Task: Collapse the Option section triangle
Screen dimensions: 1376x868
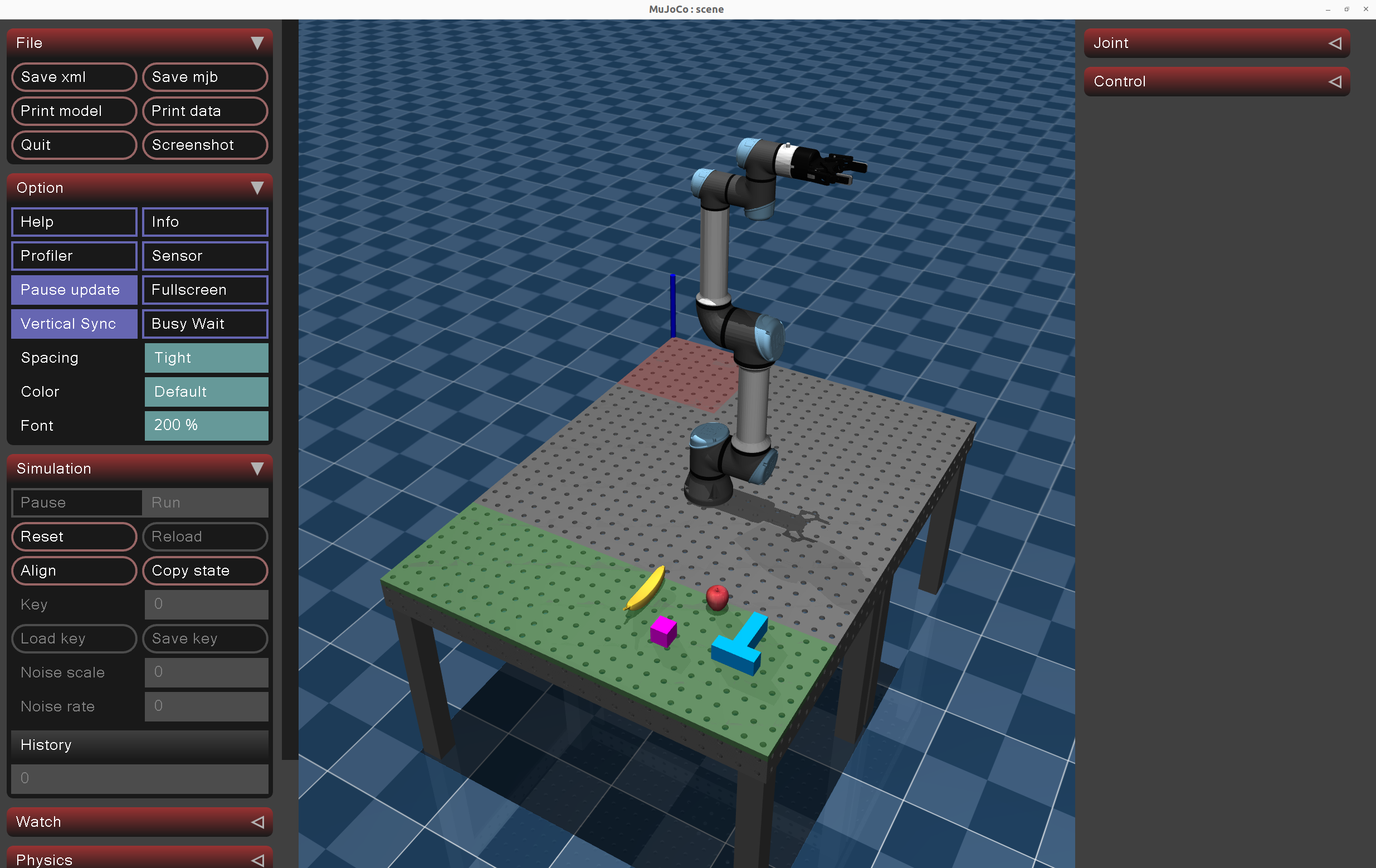Action: point(257,187)
